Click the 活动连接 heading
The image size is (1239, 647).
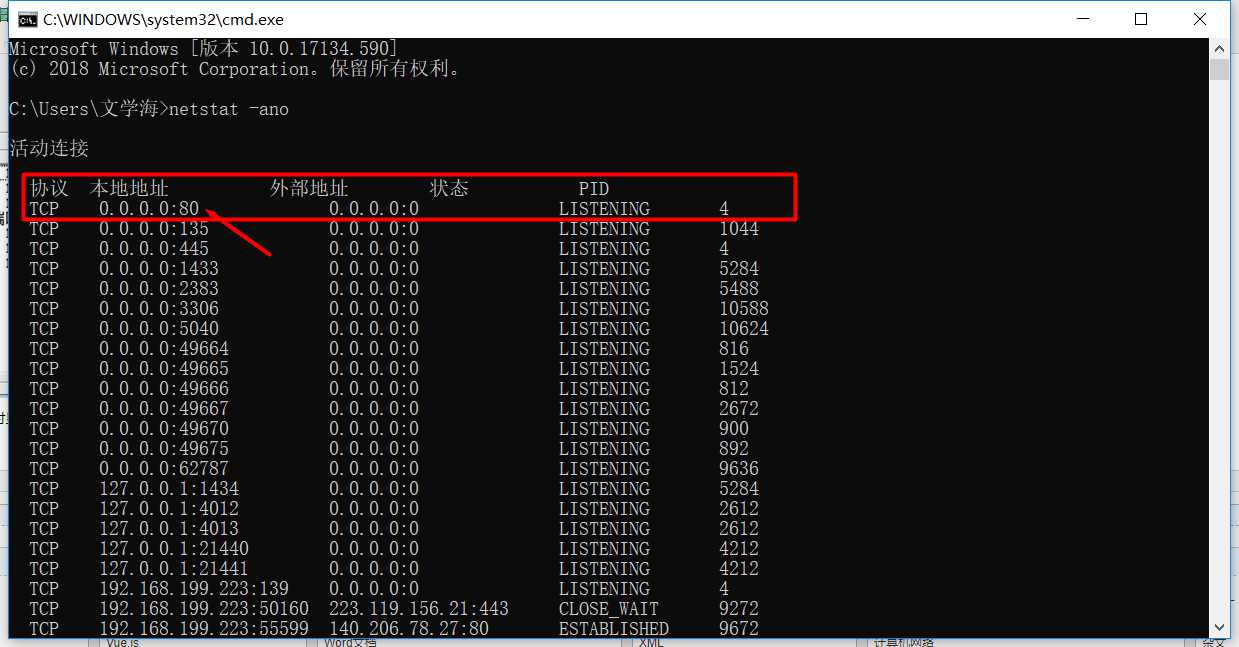[49, 149]
